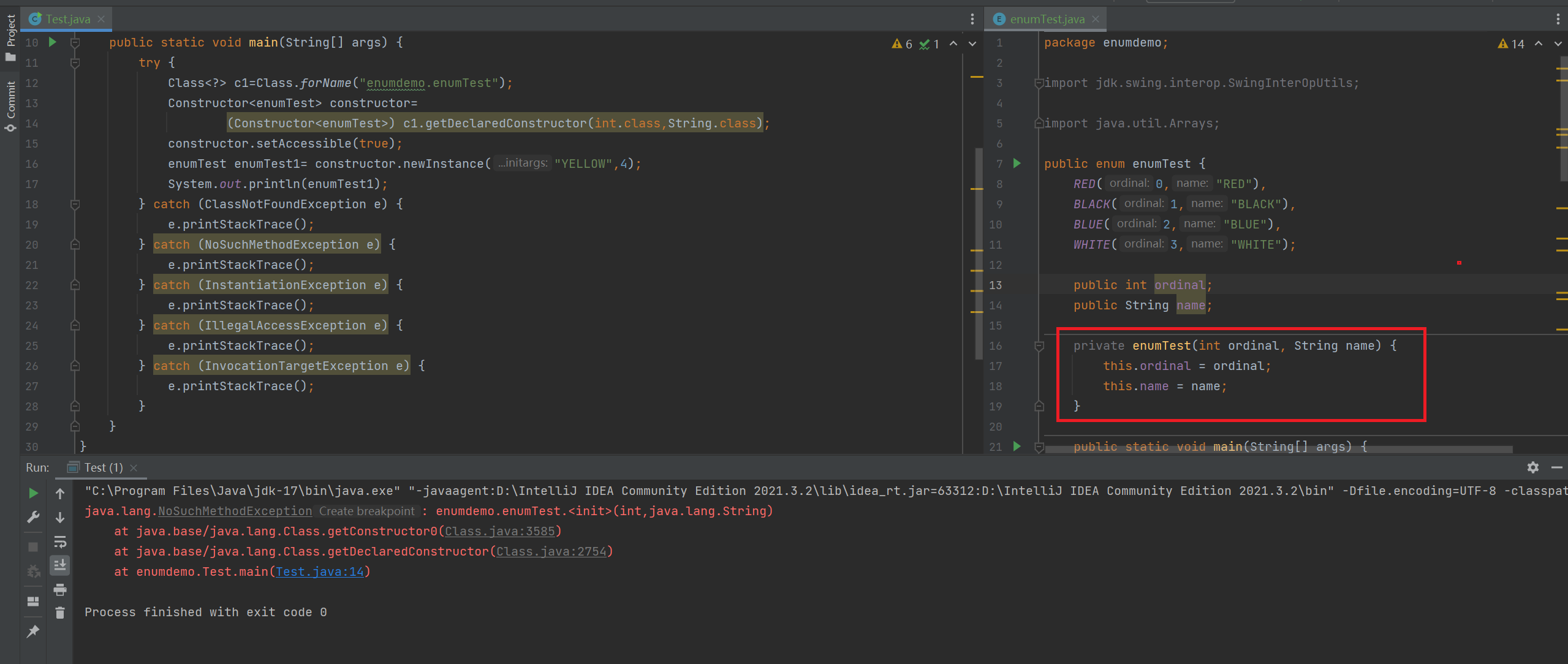Open the Project tool window sidebar
Image resolution: width=1568 pixels, height=664 pixels.
point(10,37)
